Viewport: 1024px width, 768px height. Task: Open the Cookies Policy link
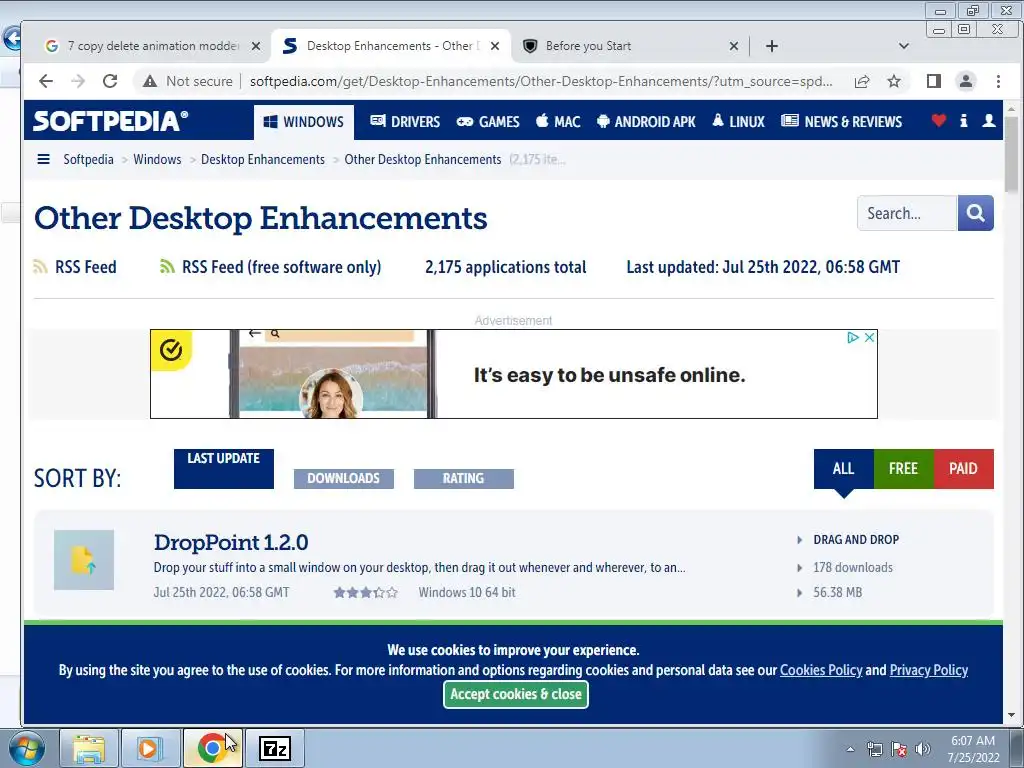(x=821, y=670)
